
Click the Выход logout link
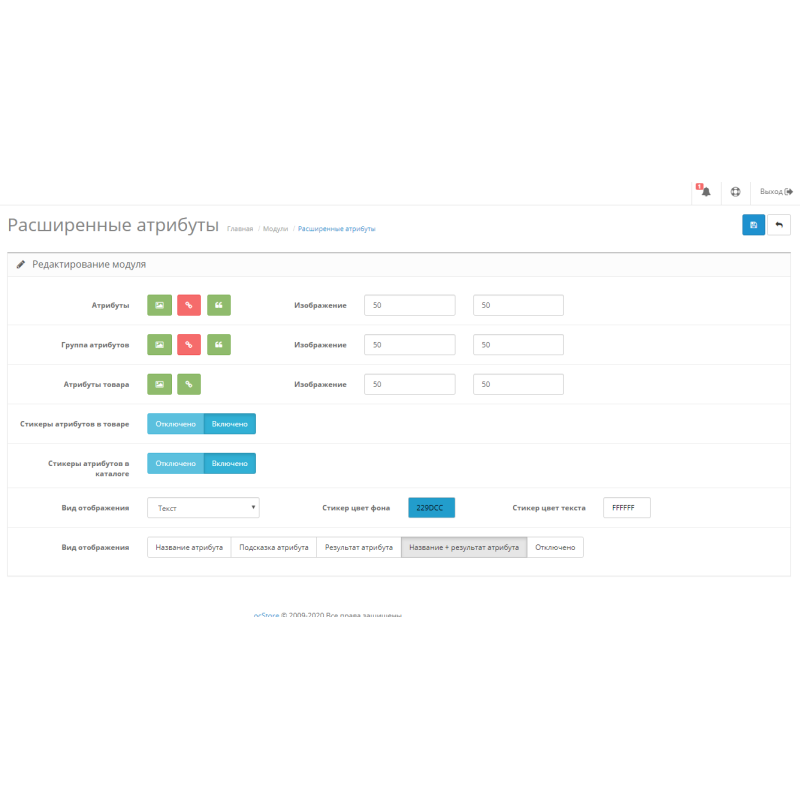(x=775, y=191)
